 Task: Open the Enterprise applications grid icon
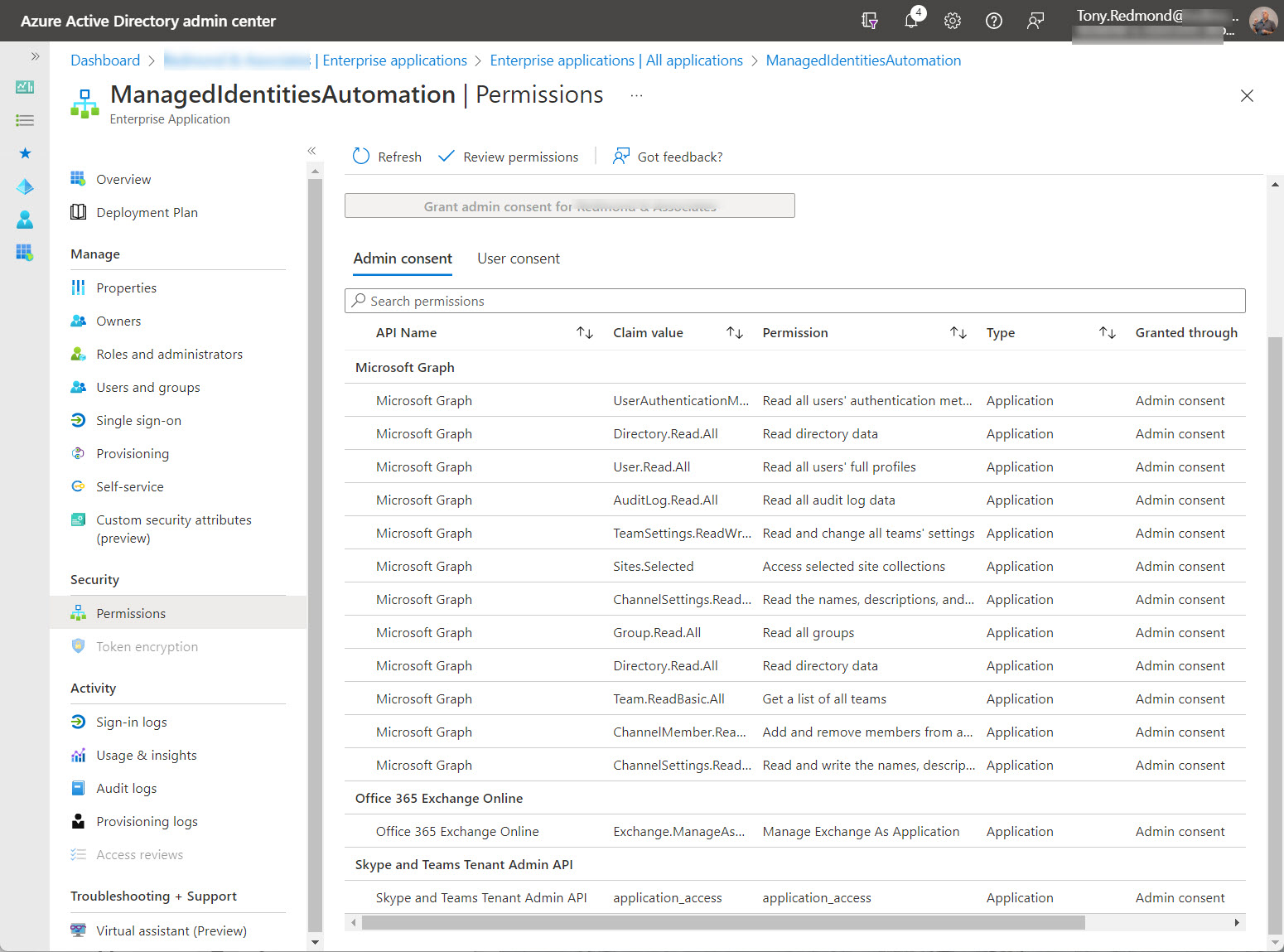coord(25,253)
